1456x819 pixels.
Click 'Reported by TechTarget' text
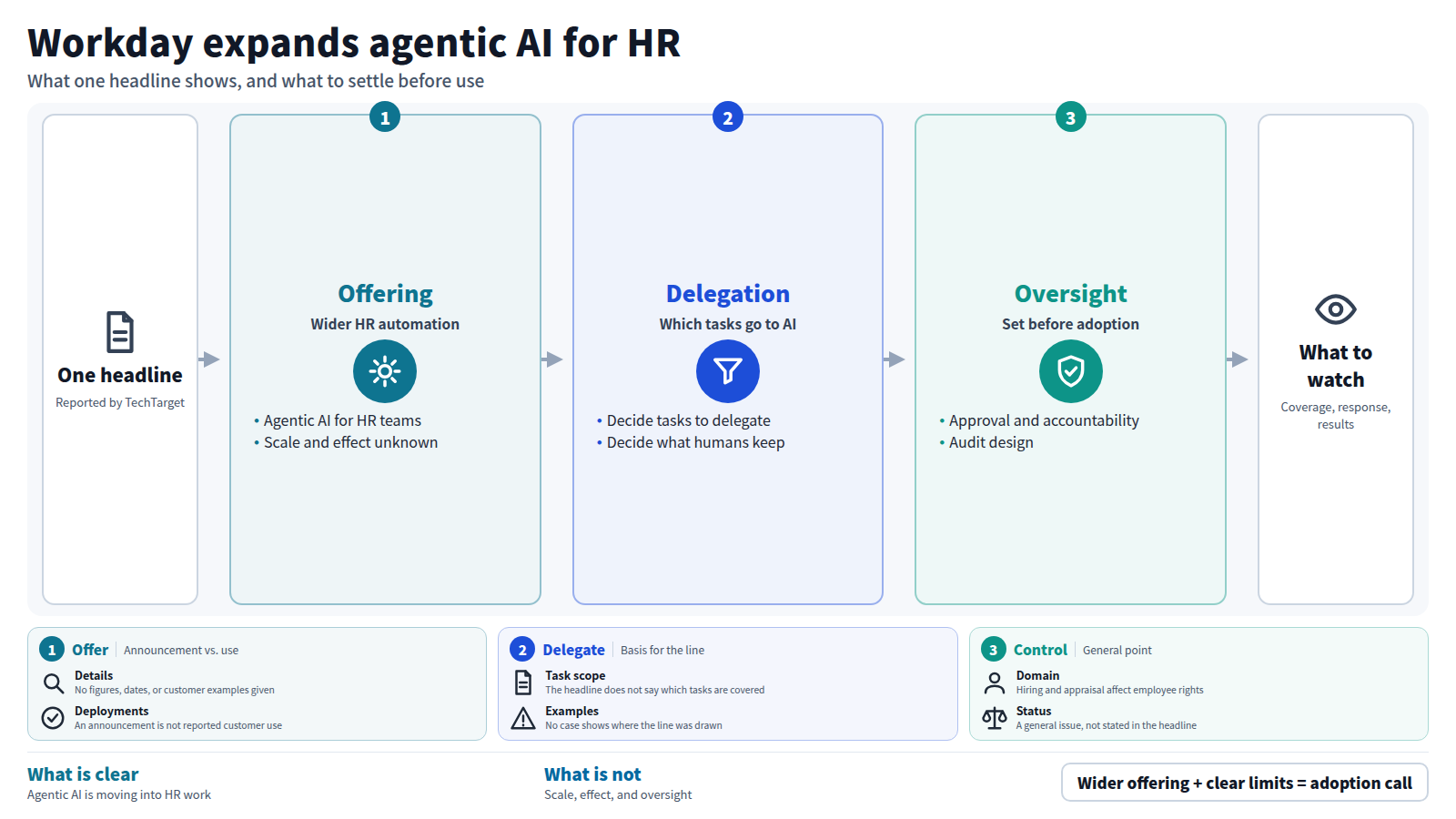click(120, 402)
